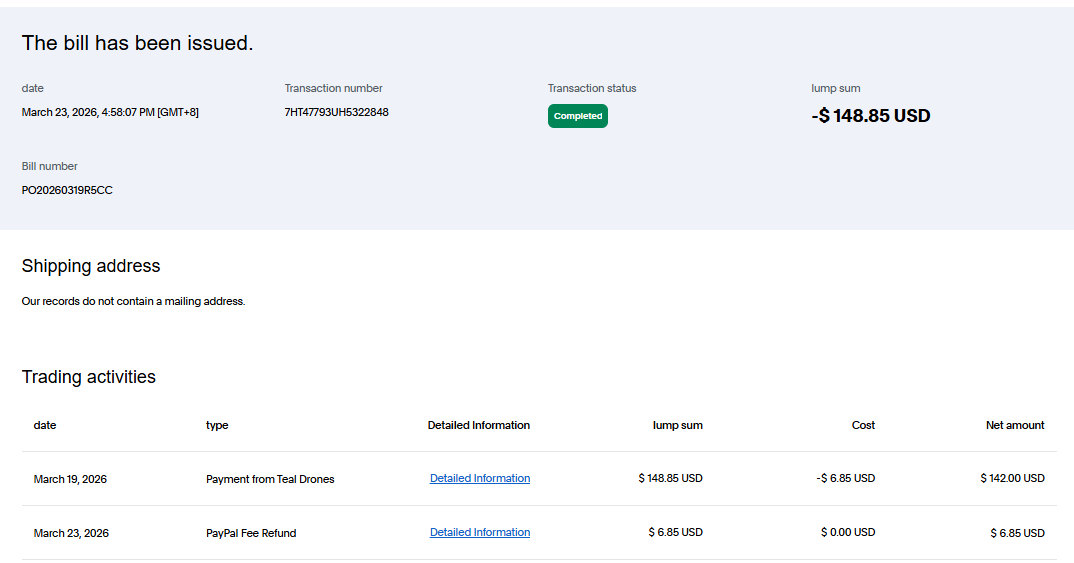The width and height of the screenshot is (1074, 563).
Task: Click the 'Cost' column header
Action: click(x=863, y=425)
